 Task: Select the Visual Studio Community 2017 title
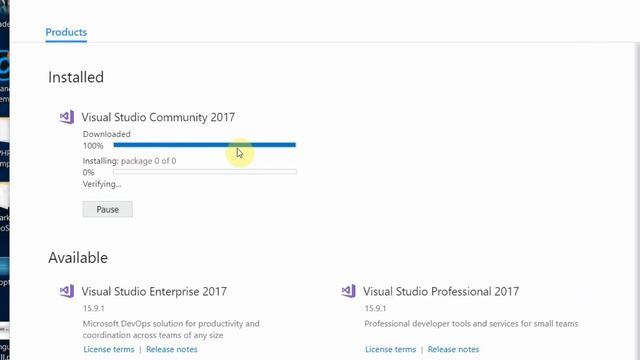tap(158, 118)
